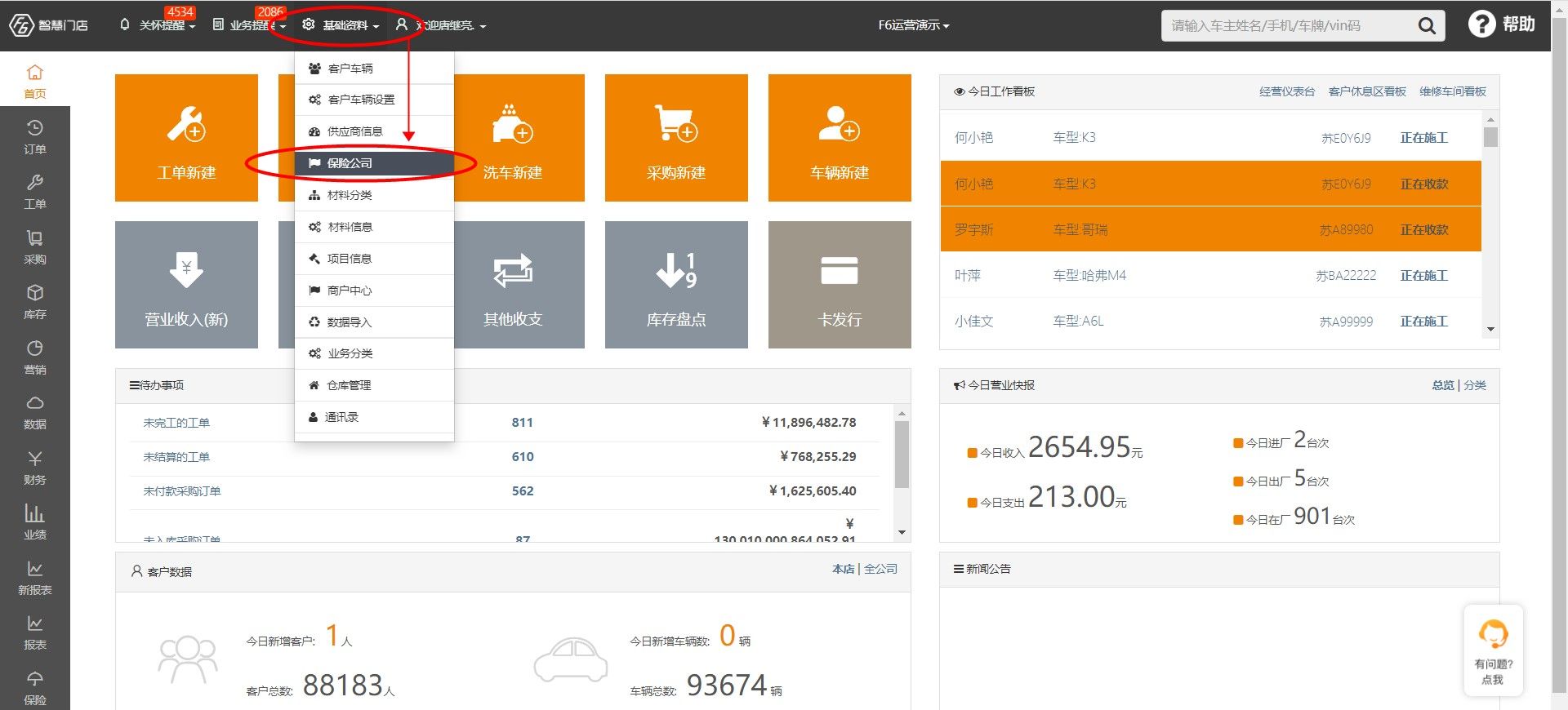Click the search magnifier icon

point(1426,26)
